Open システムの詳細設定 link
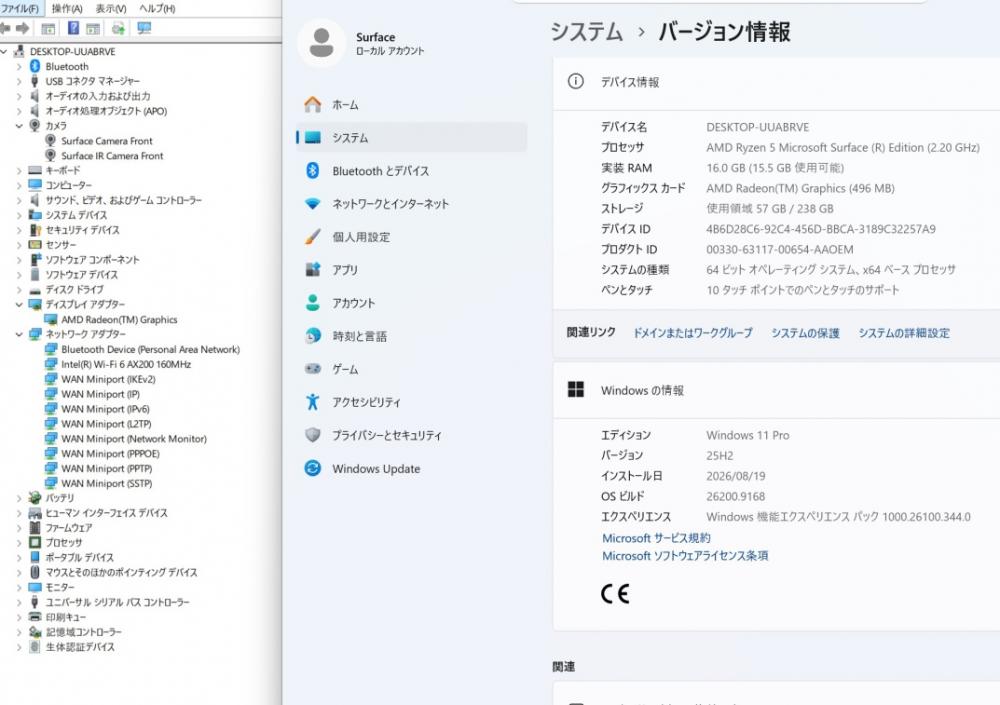The width and height of the screenshot is (1000, 705). pos(904,333)
